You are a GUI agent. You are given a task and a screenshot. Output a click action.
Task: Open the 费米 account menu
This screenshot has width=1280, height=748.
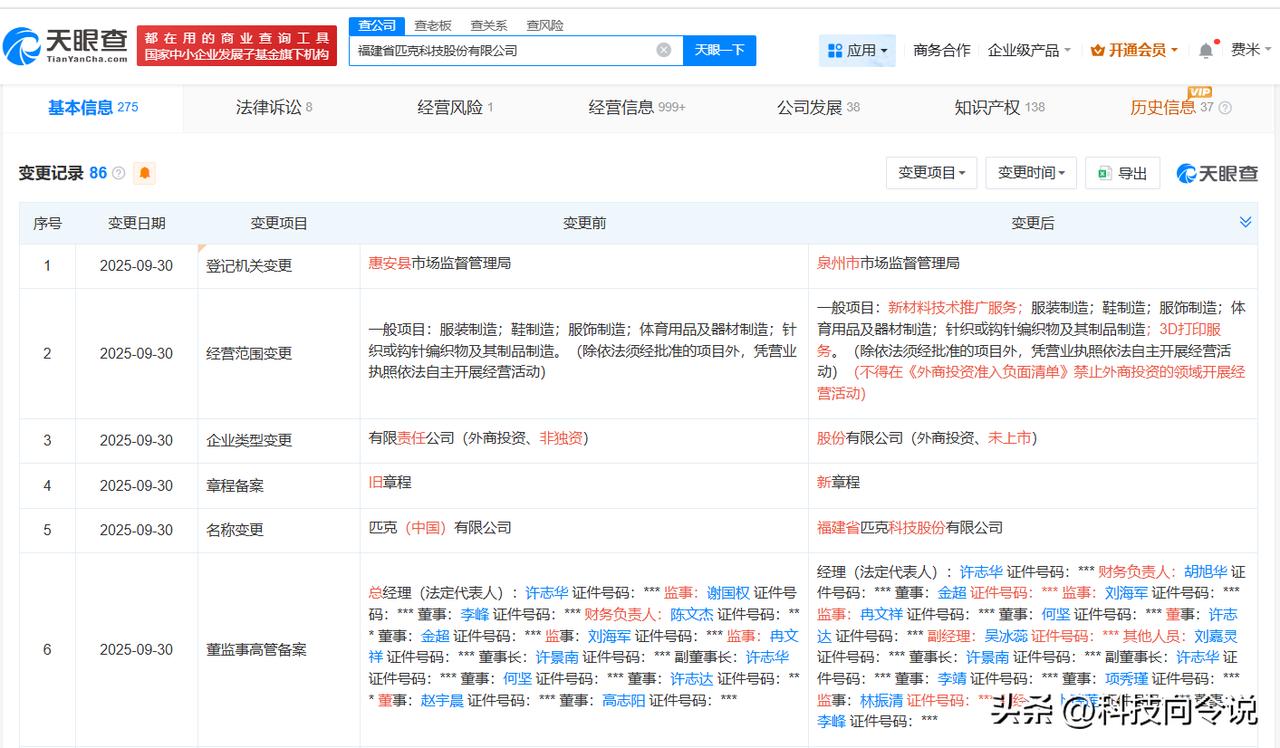coord(1249,50)
